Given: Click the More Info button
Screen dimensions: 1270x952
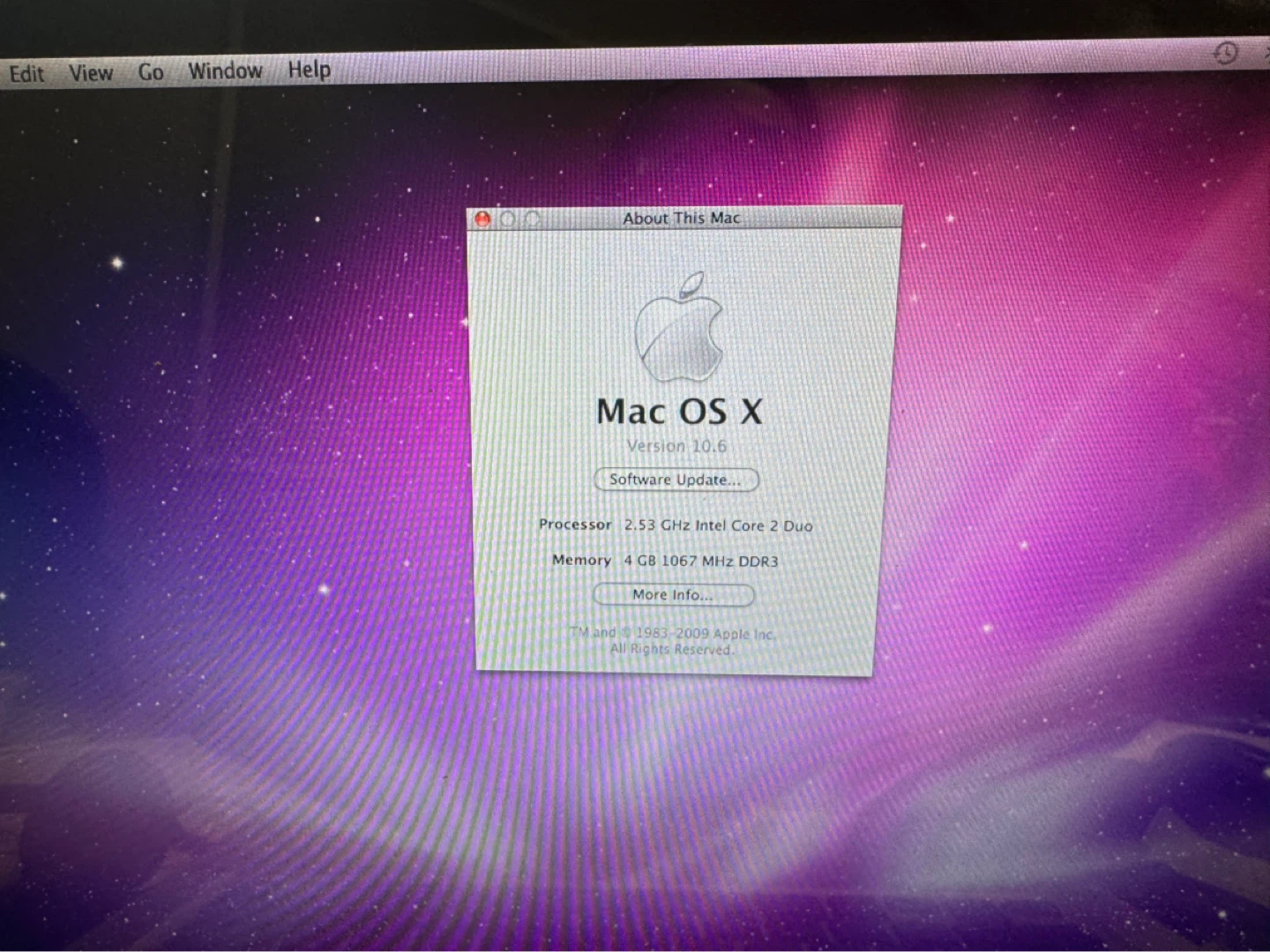Looking at the screenshot, I should pyautogui.click(x=673, y=595).
